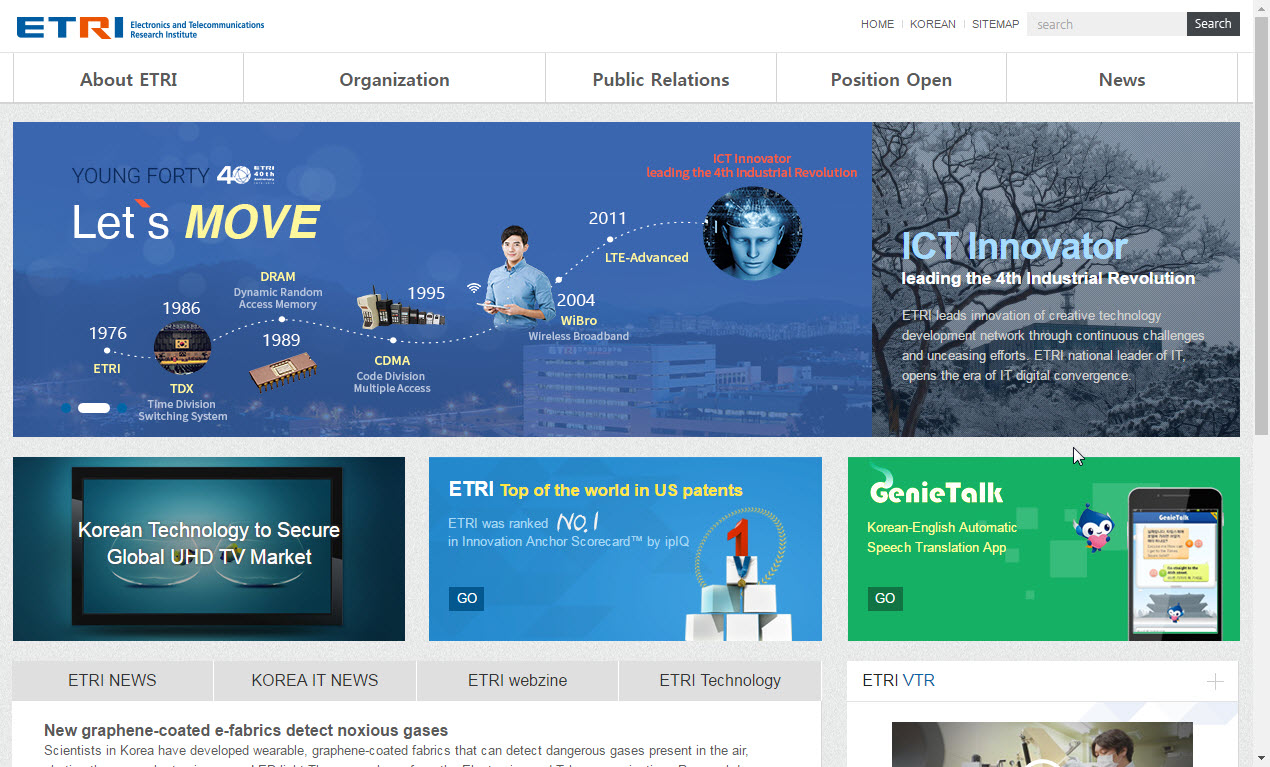Focus the search input field

coord(1106,24)
